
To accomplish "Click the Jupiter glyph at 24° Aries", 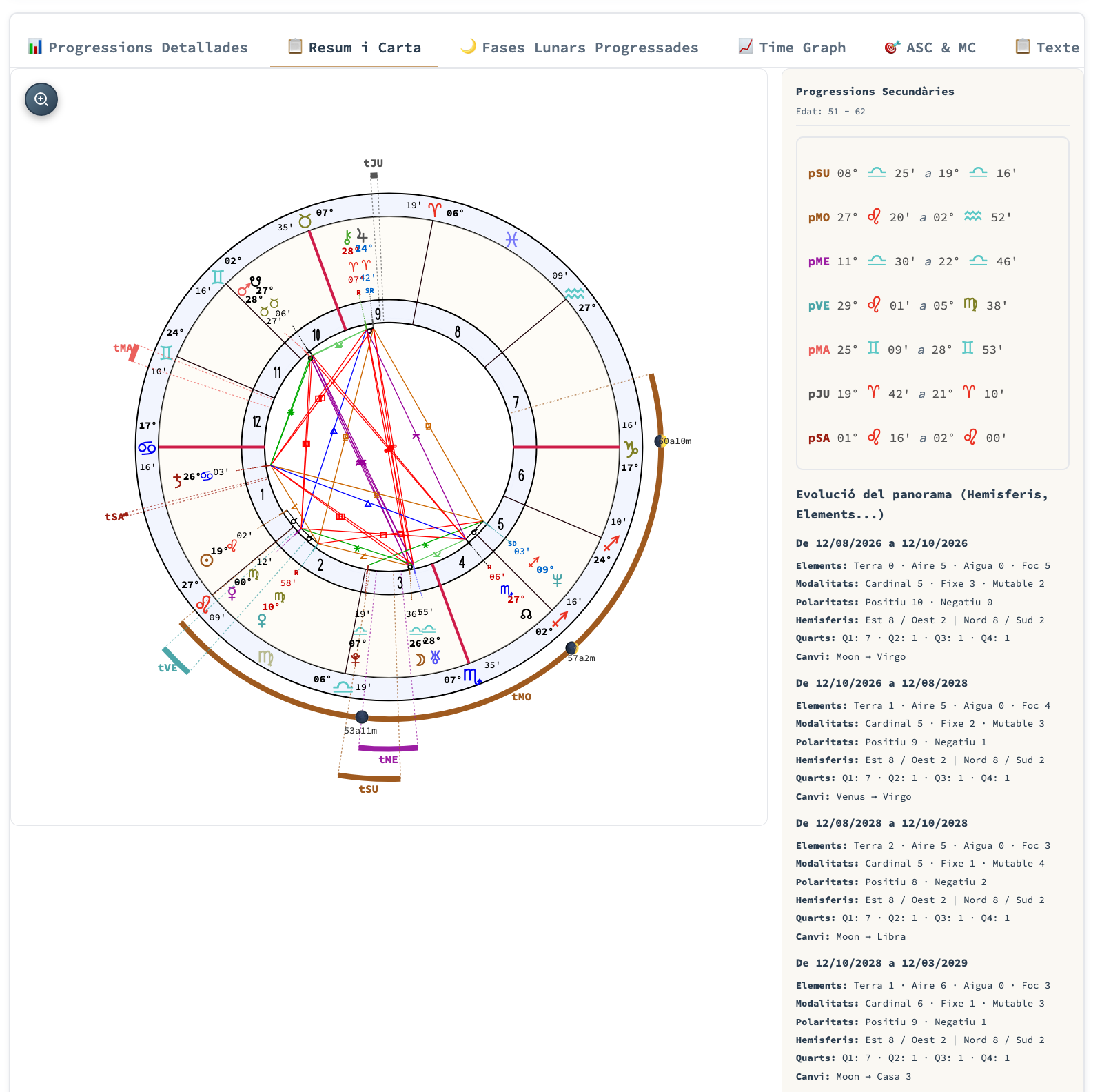I will pos(362,236).
